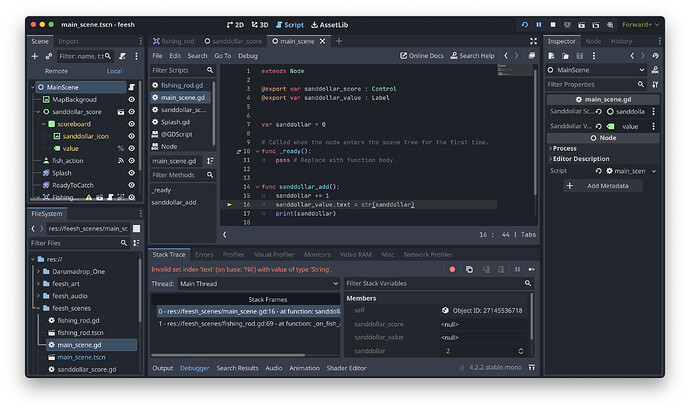Select fishing_rod.gd in script list
This screenshot has height=411, width=690.
pos(181,85)
